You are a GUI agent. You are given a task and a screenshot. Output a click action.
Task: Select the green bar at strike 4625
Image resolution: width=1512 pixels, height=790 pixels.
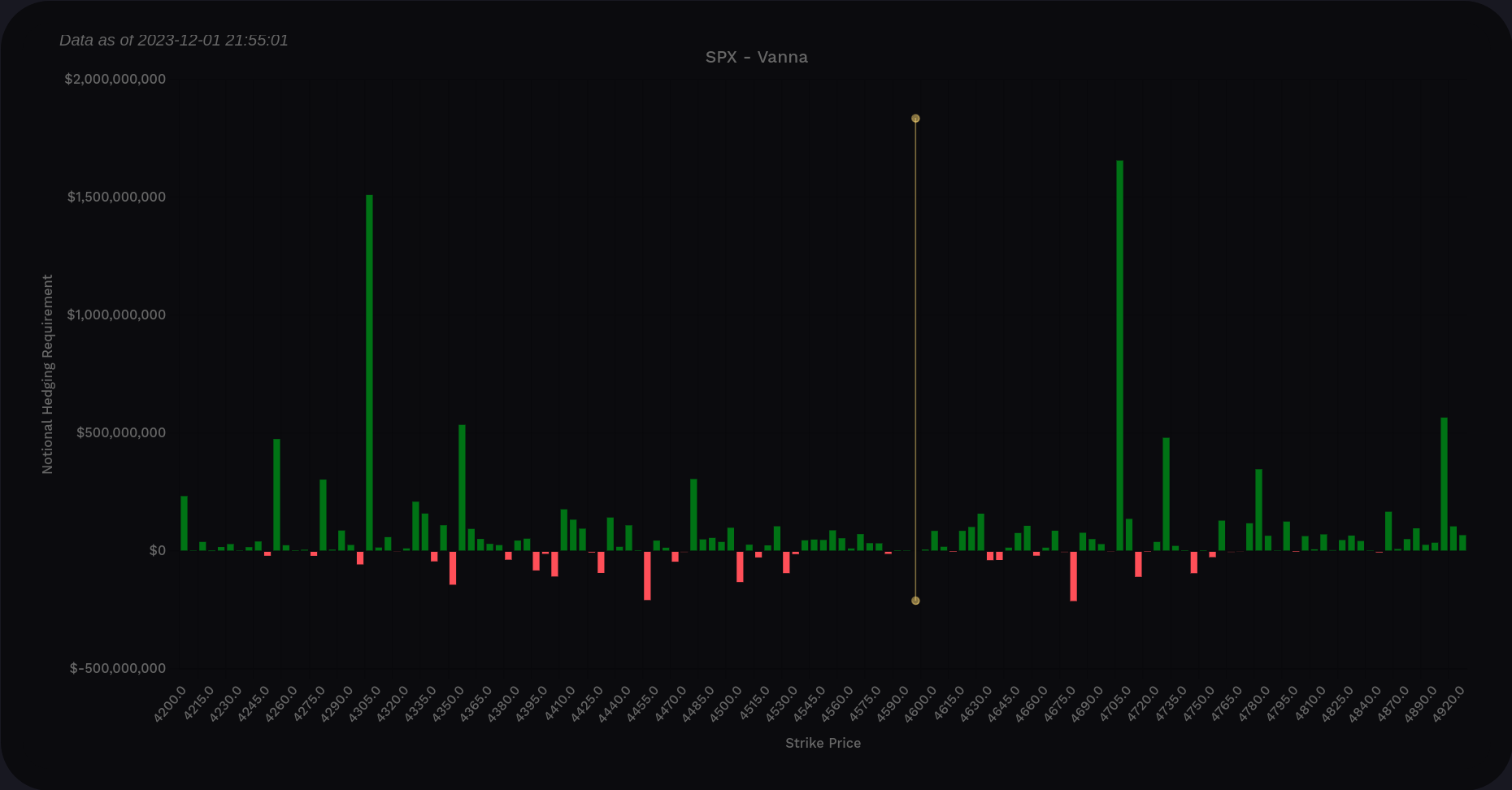click(x=980, y=532)
